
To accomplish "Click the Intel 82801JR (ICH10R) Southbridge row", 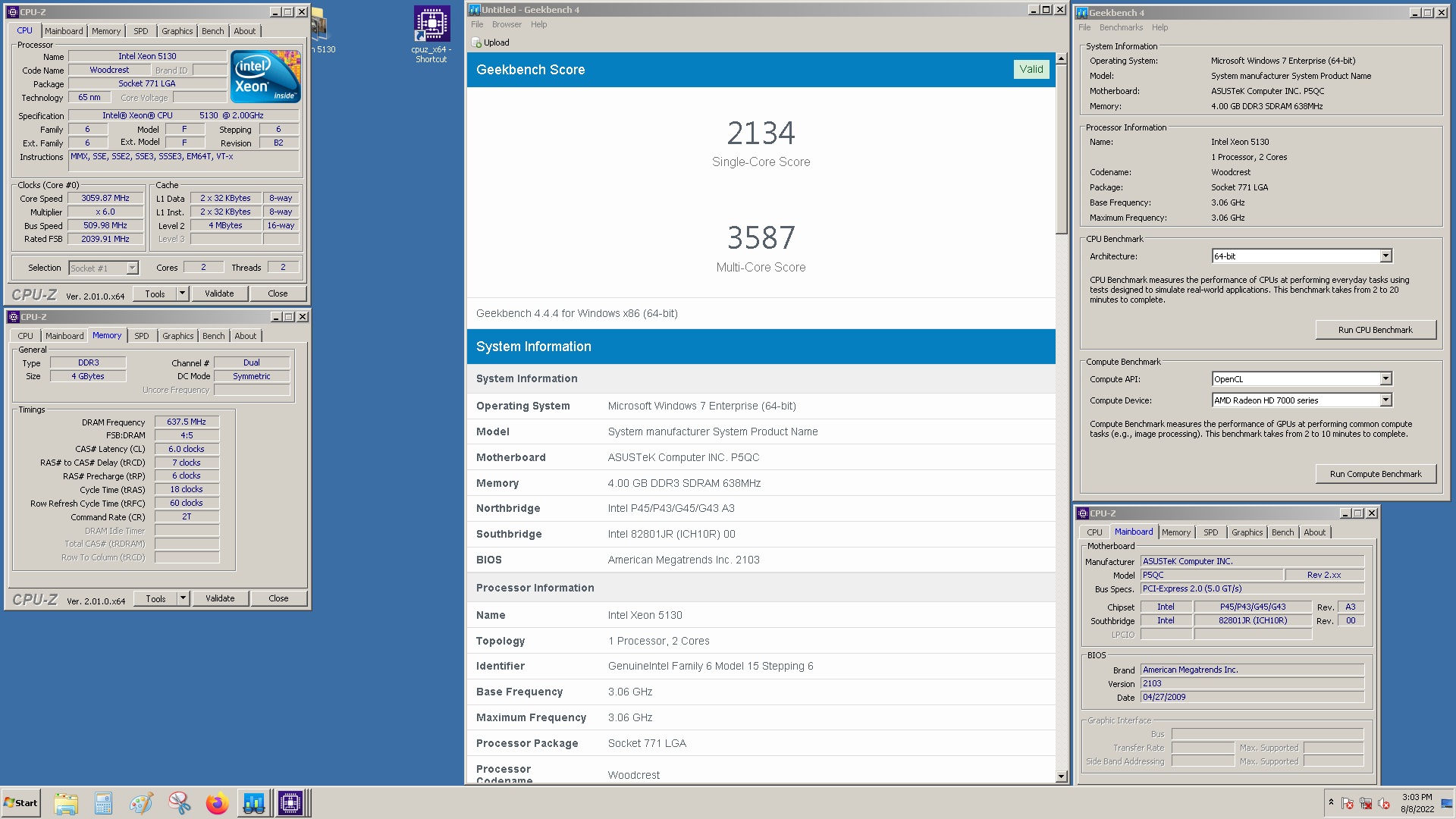I will pos(761,534).
